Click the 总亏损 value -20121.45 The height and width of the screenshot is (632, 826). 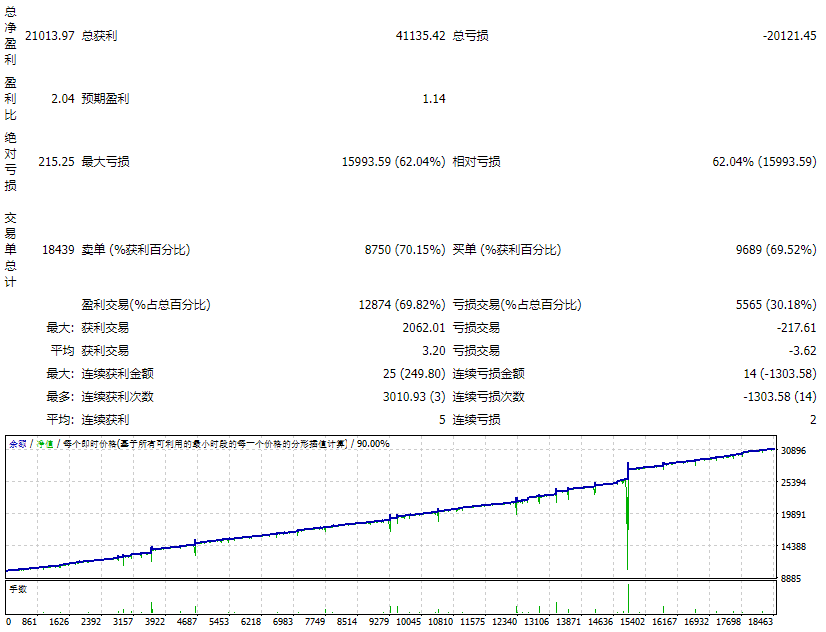(789, 36)
